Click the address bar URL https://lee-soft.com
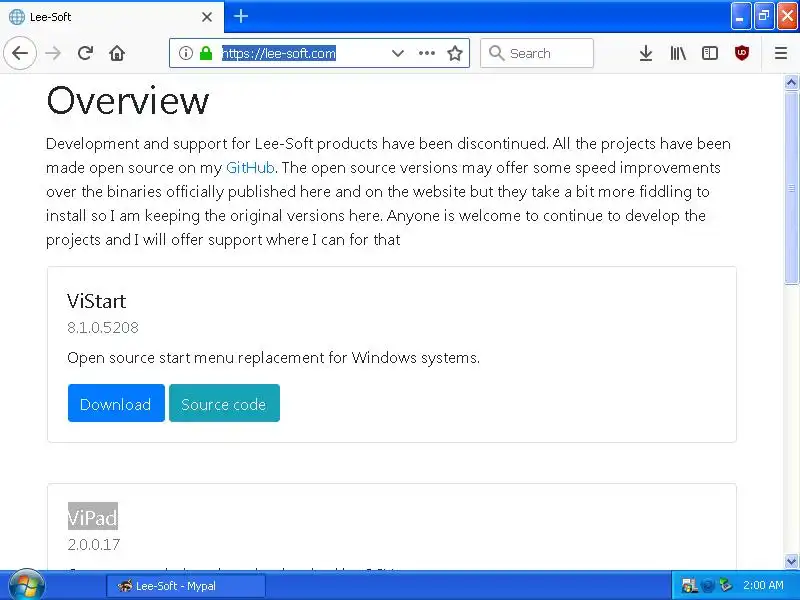This screenshot has height=600, width=800. click(279, 53)
